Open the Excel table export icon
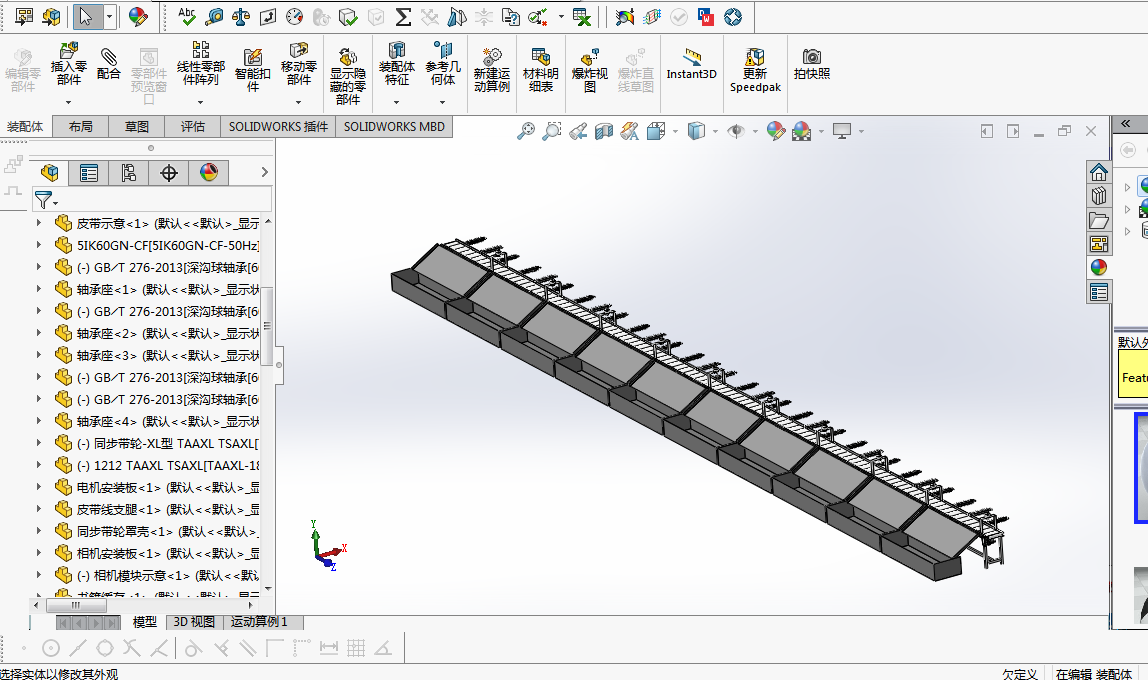 point(582,17)
